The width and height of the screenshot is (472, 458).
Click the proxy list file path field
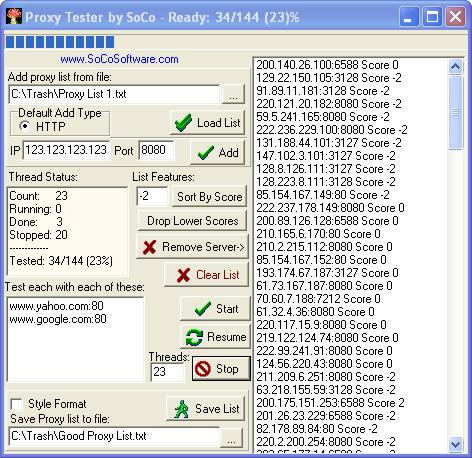(x=114, y=94)
